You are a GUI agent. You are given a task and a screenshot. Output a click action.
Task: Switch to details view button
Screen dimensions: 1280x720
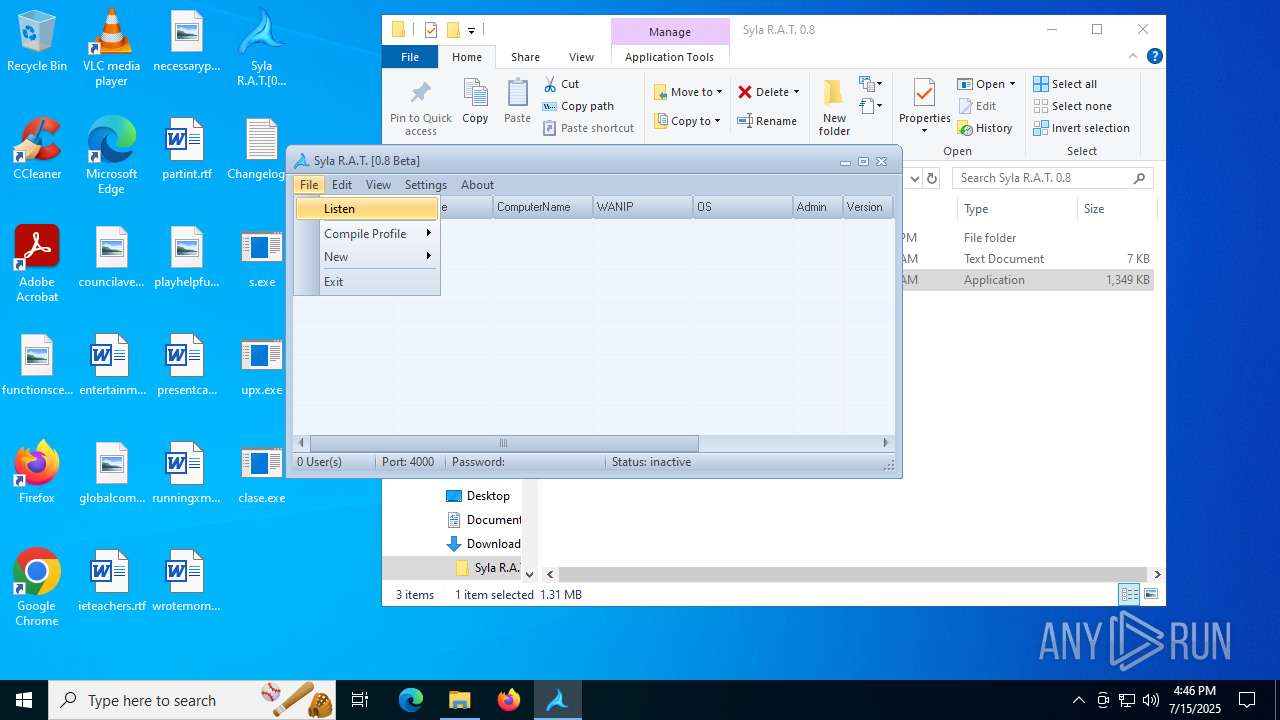(1129, 594)
